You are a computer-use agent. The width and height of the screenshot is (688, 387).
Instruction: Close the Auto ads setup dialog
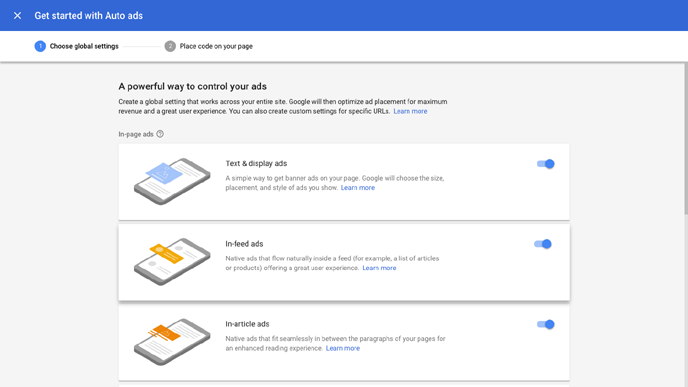(x=18, y=16)
